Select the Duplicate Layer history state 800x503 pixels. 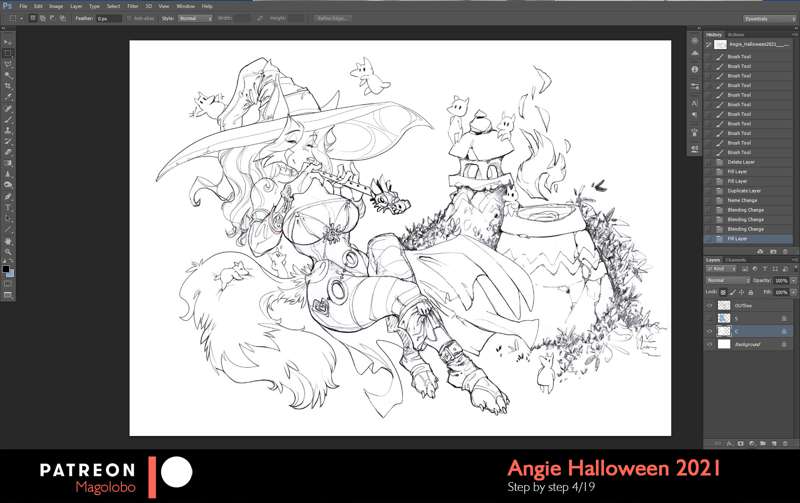(745, 190)
